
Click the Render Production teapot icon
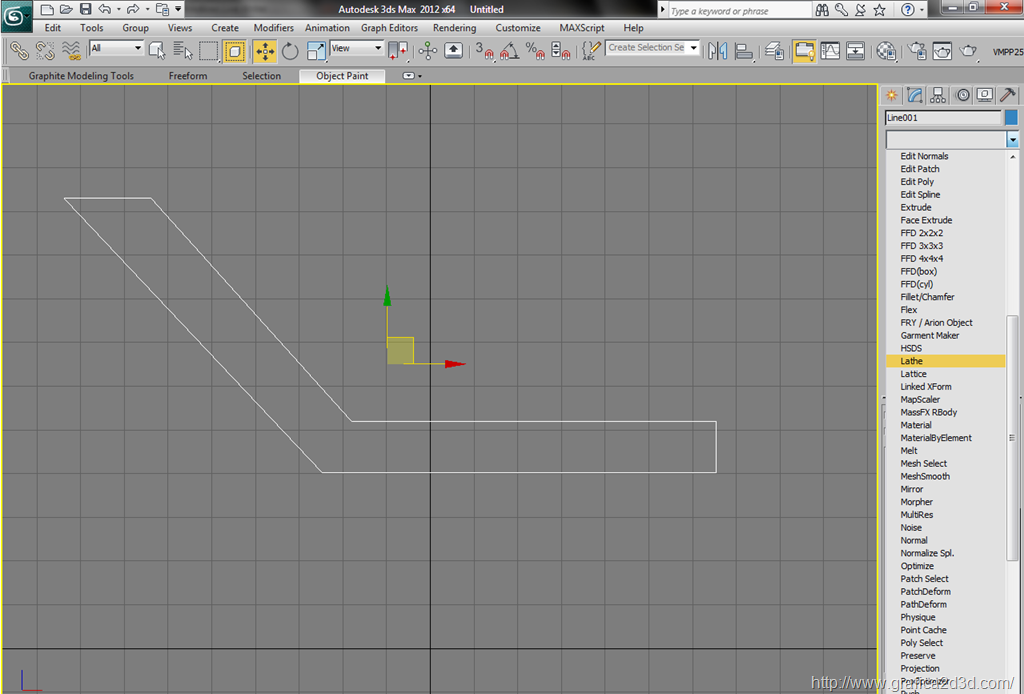tap(968, 51)
